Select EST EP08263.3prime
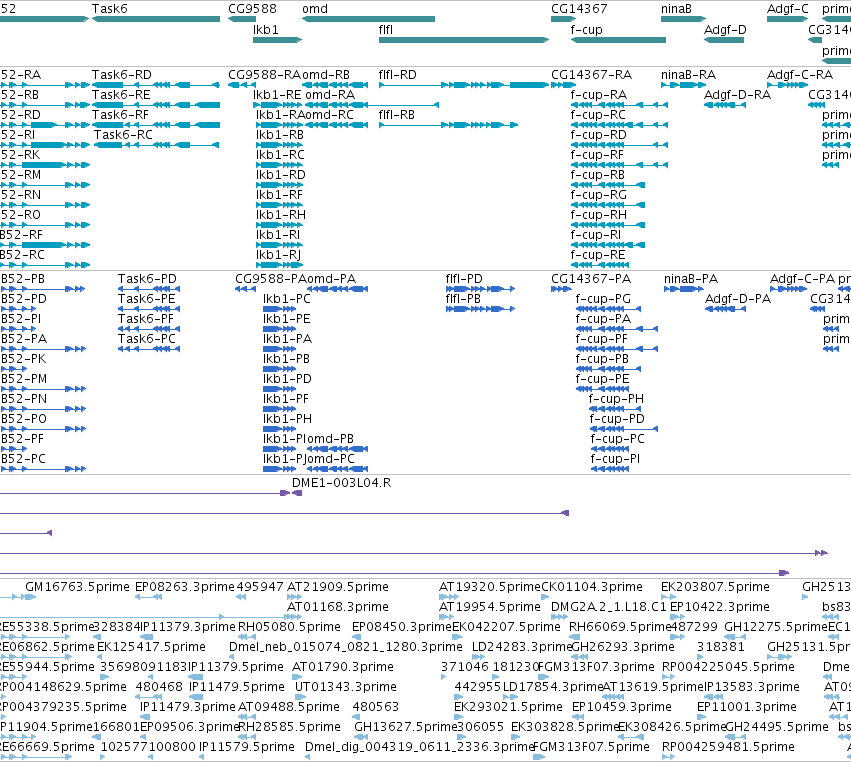The height and width of the screenshot is (762, 851). 185,587
